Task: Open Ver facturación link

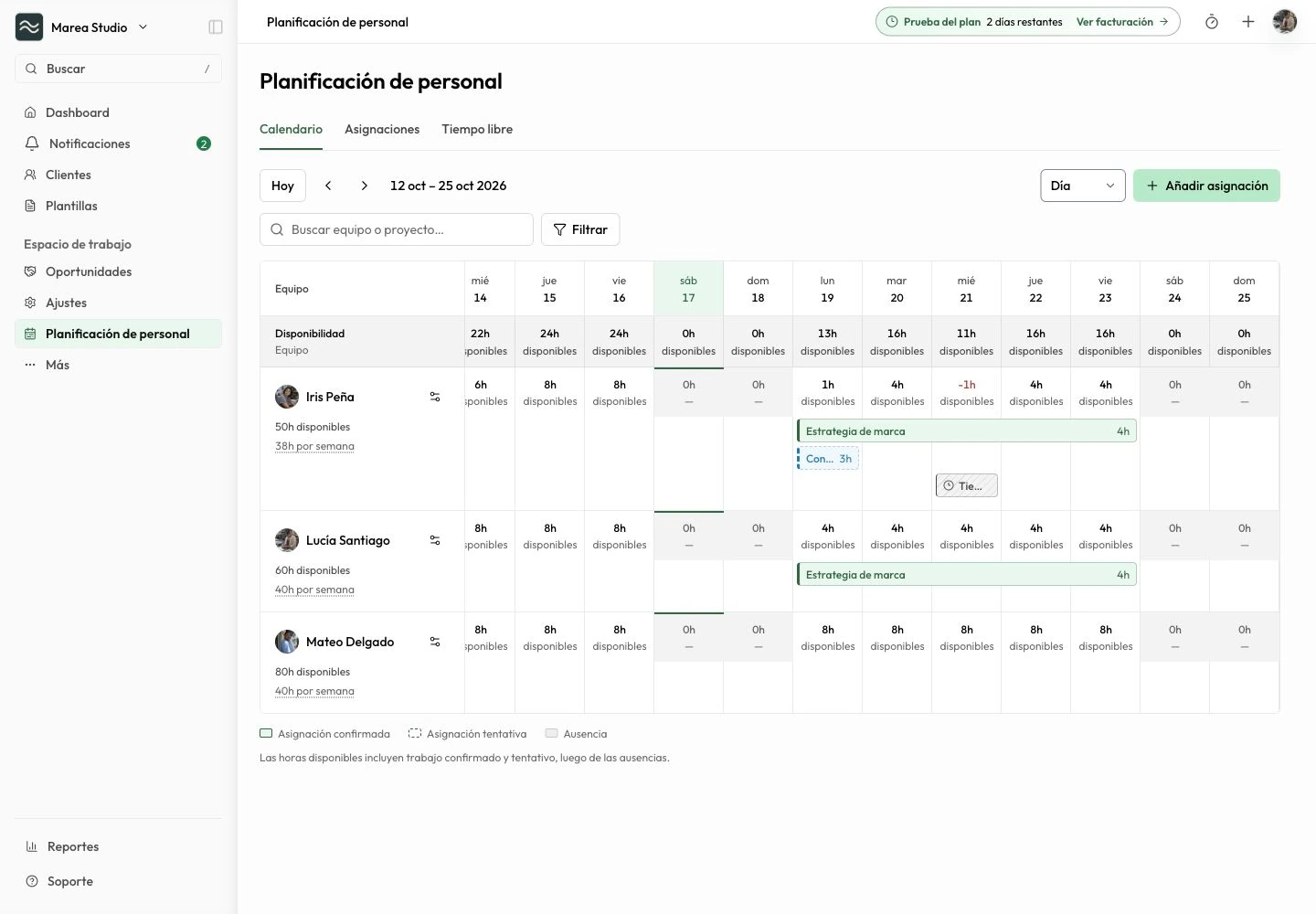Action: pos(1122,22)
